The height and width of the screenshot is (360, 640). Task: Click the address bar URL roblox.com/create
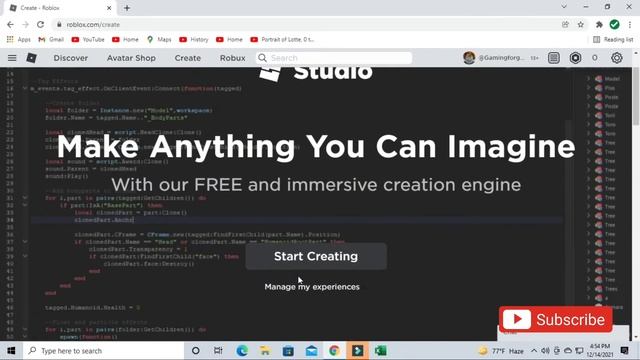(x=93, y=24)
